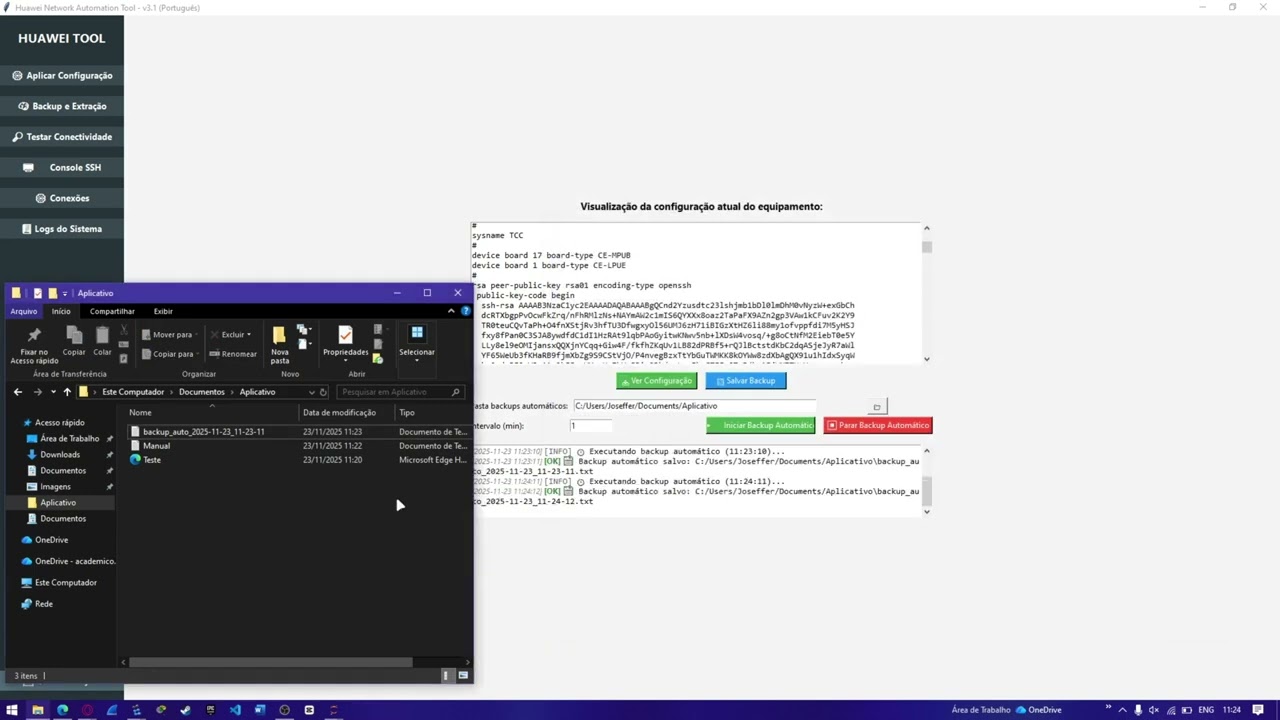Open Logs do Sistema section
Viewport: 1280px width, 720px height.
point(62,229)
